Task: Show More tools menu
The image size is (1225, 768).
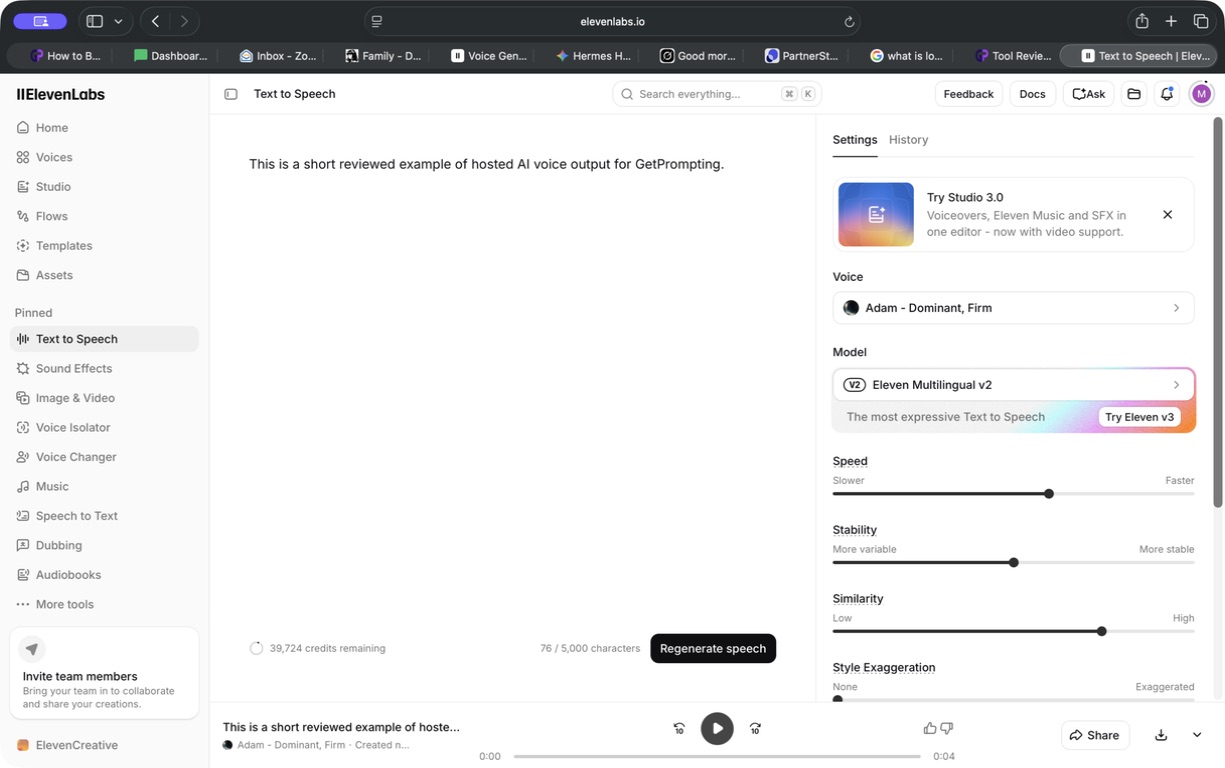Action: coord(104,605)
